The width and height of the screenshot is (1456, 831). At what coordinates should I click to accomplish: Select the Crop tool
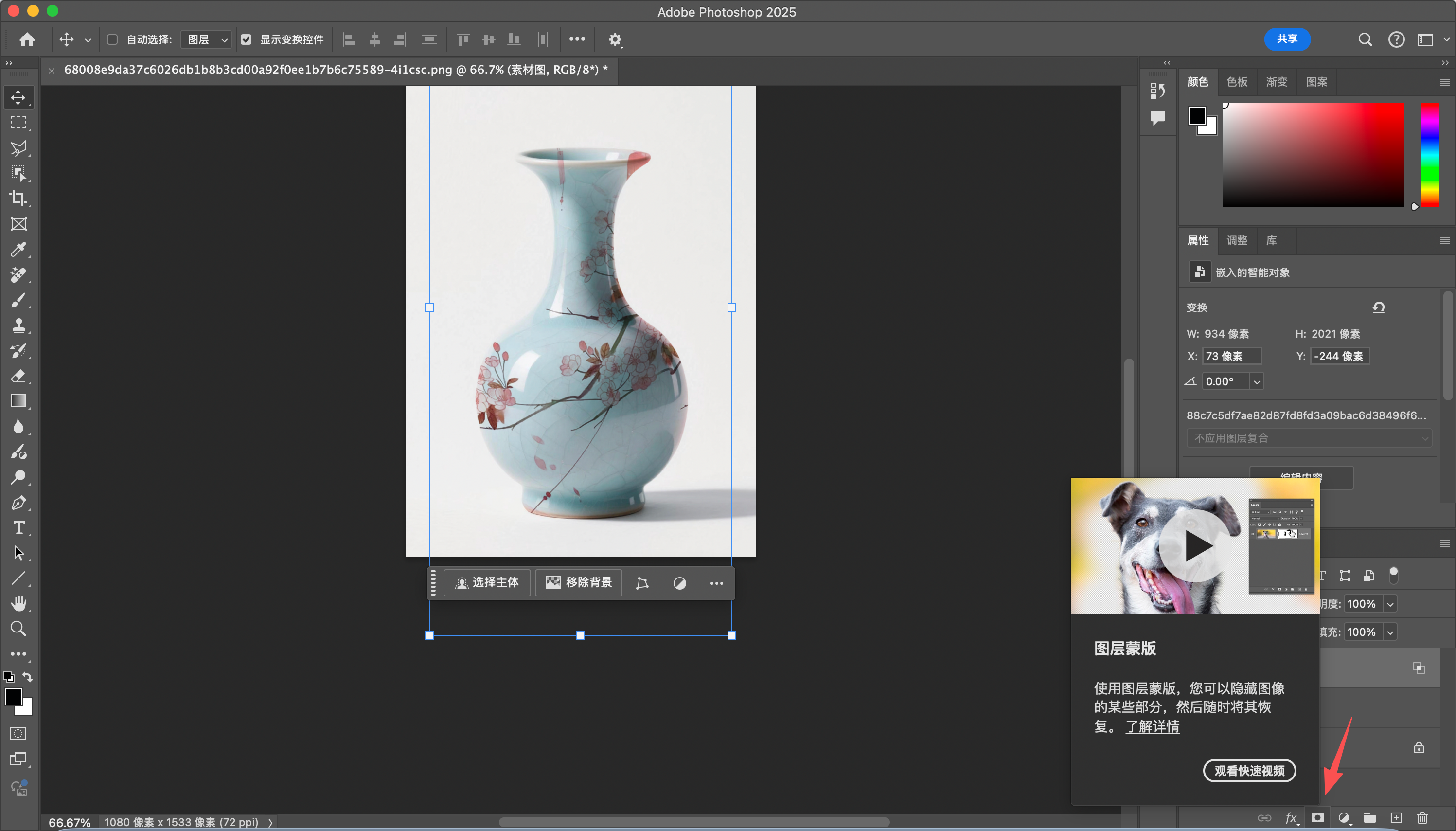[18, 198]
